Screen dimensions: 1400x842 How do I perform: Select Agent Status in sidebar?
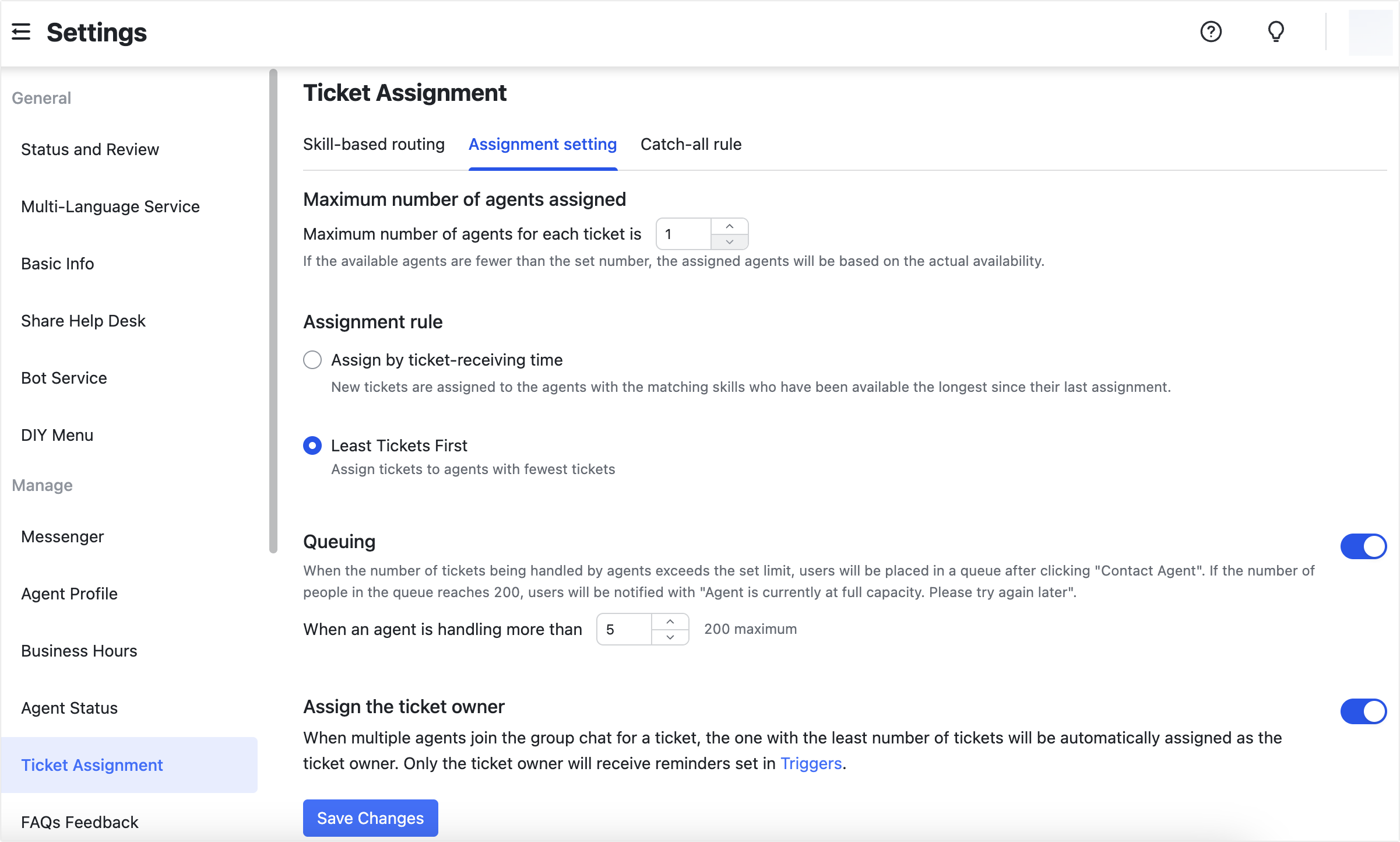[69, 708]
